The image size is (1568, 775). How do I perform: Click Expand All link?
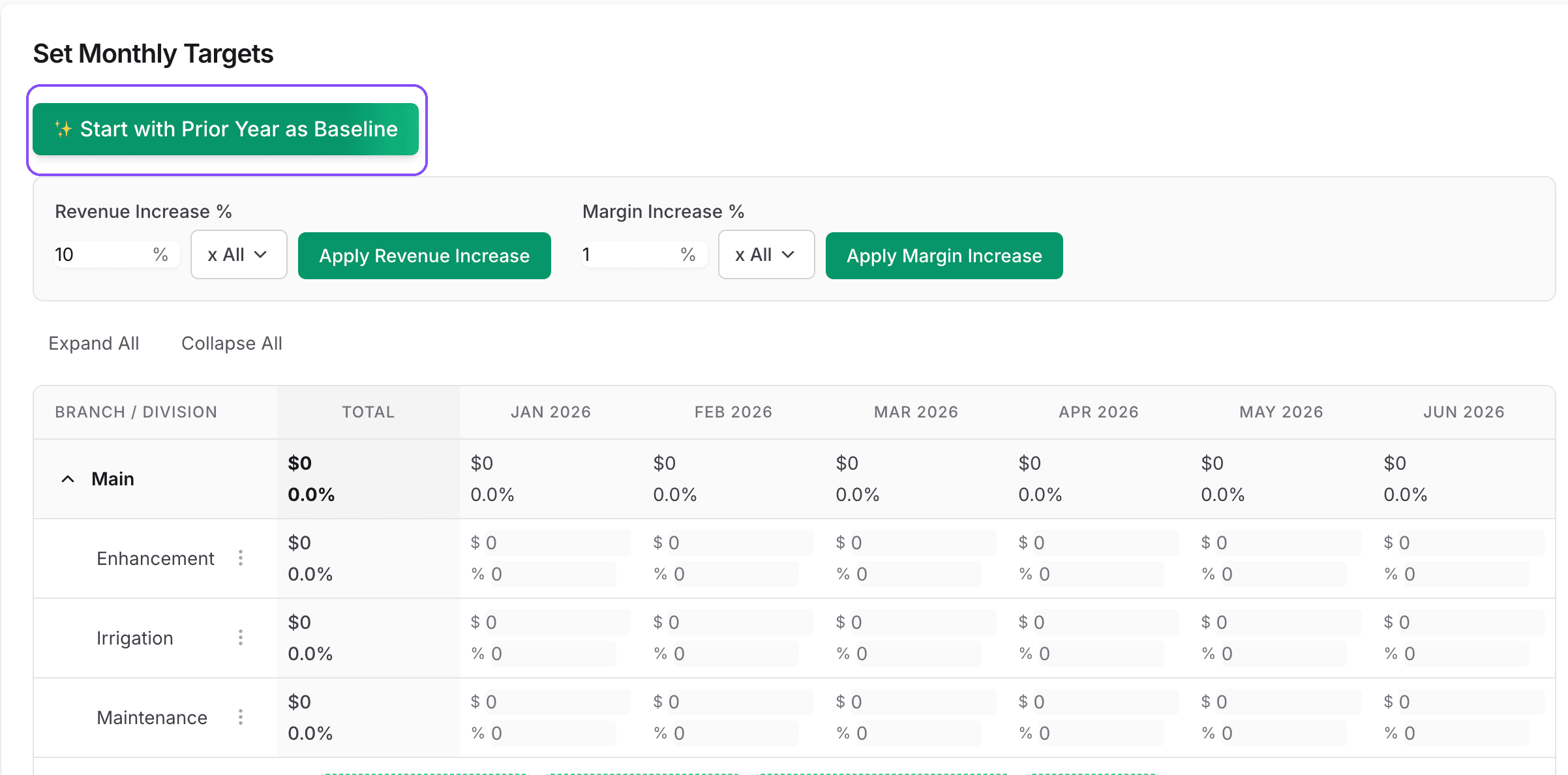click(94, 343)
